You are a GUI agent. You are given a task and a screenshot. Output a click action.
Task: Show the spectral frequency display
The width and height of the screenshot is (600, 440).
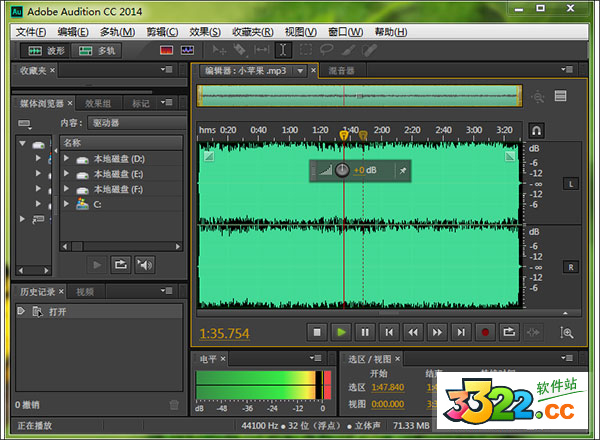coord(165,49)
